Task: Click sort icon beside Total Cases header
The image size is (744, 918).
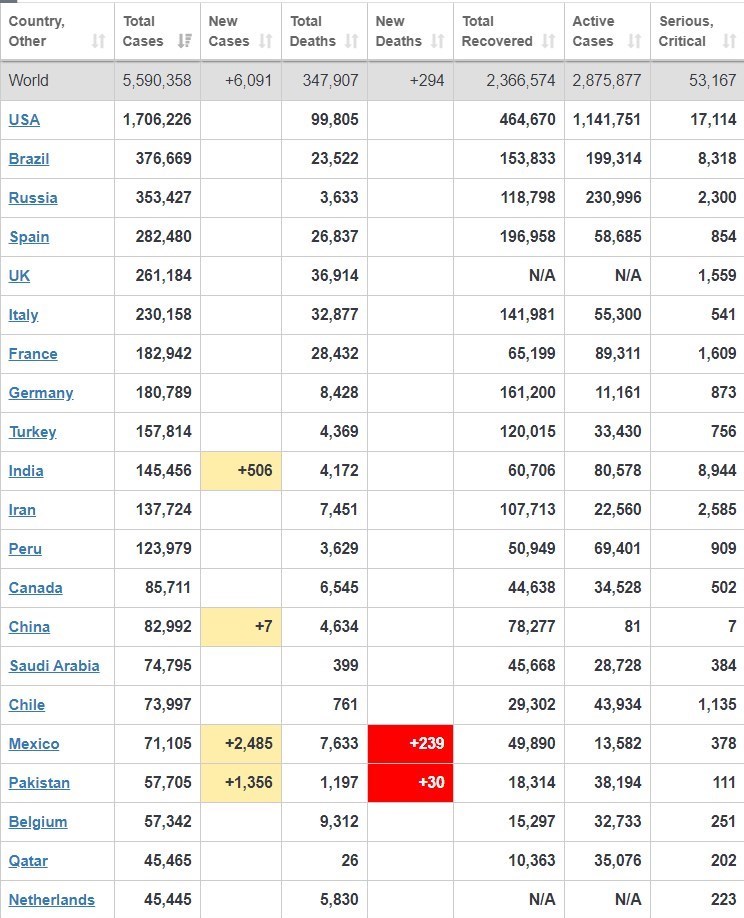Action: tap(184, 41)
